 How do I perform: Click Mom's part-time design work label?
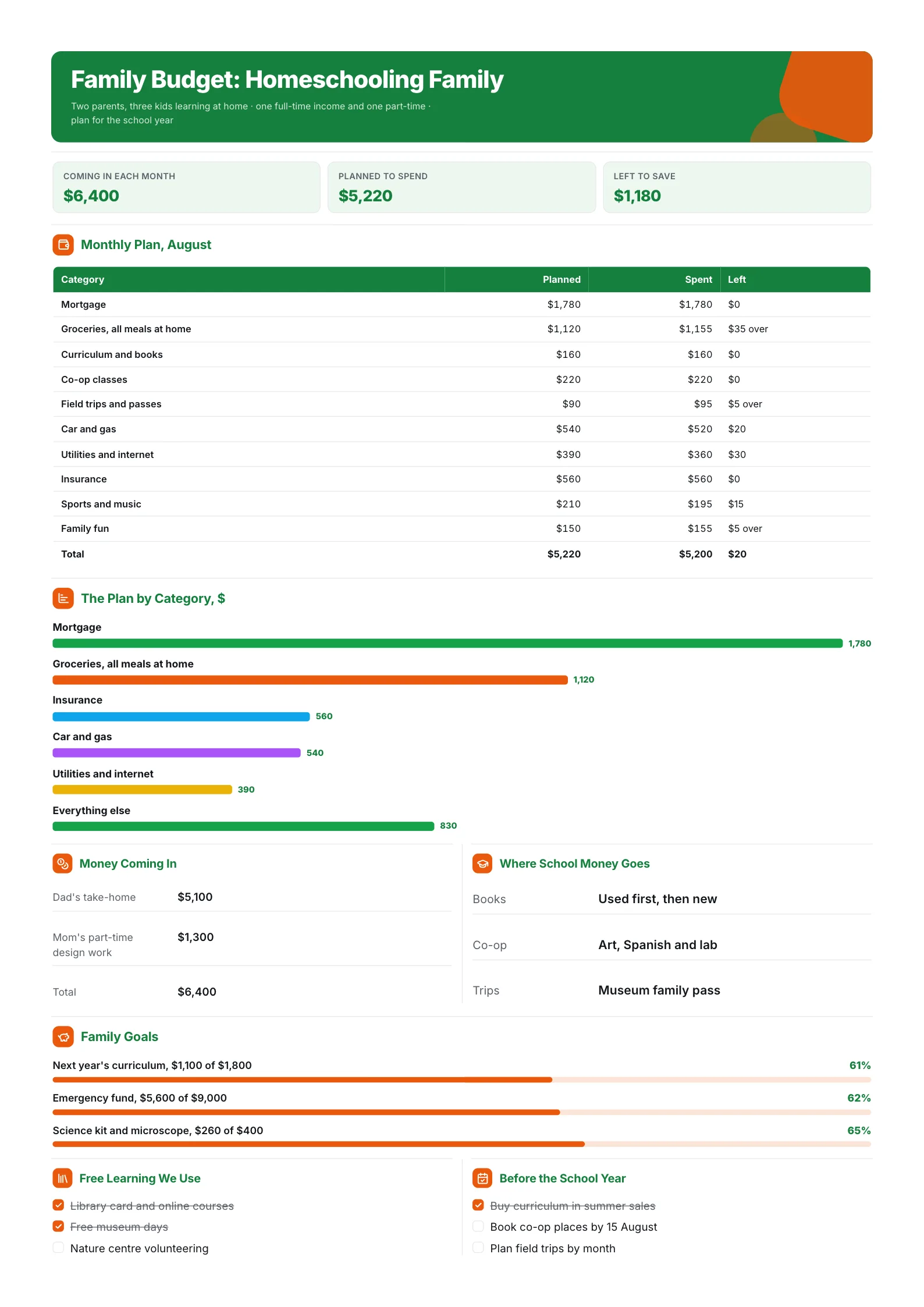click(x=93, y=945)
